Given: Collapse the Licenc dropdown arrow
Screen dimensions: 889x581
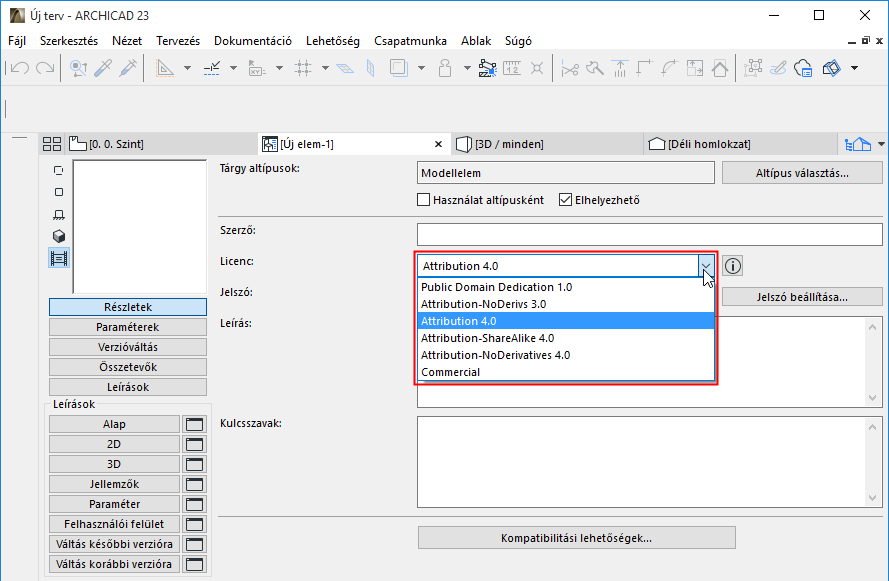Looking at the screenshot, I should coord(706,265).
